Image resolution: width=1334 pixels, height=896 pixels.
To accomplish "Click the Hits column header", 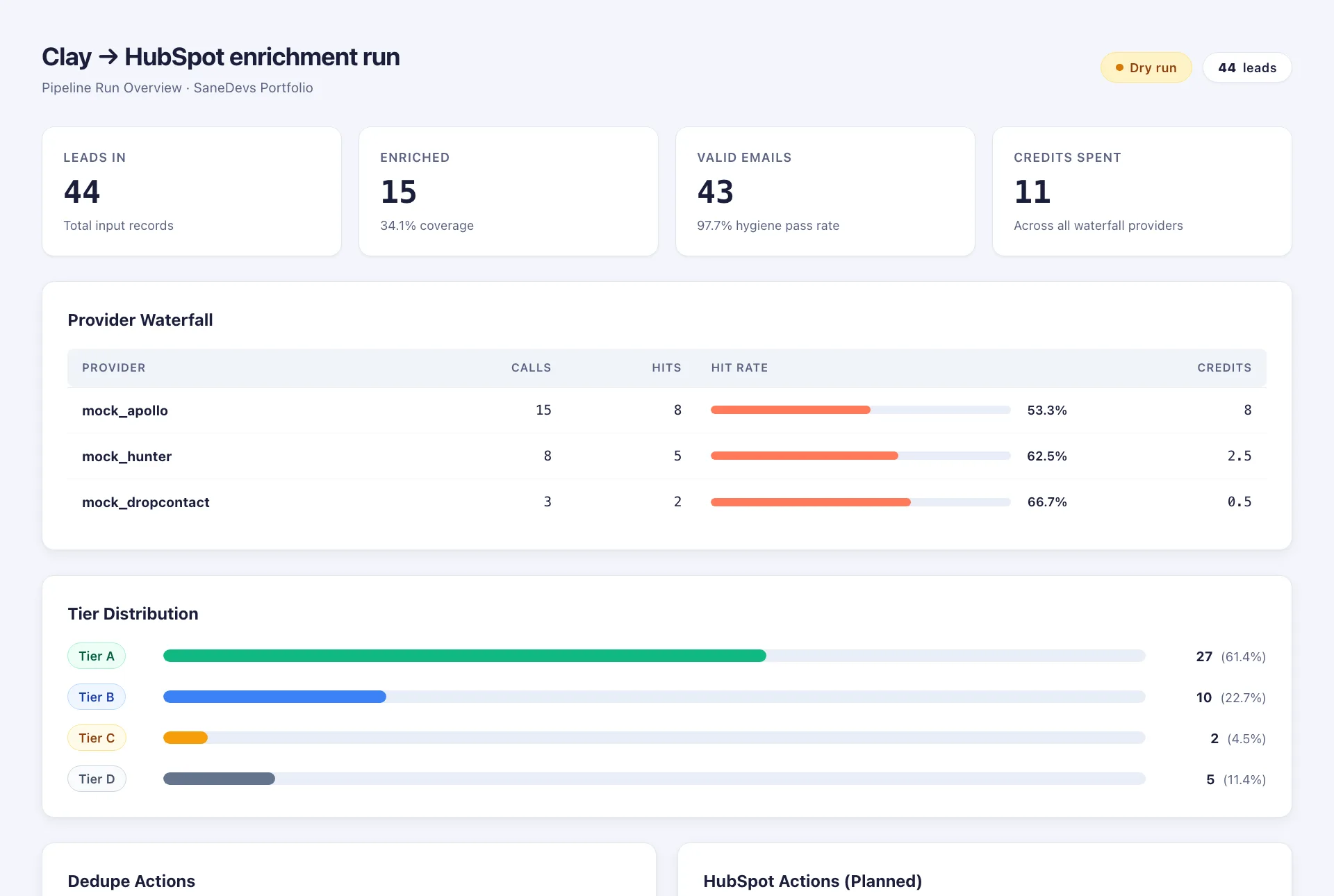I will pyautogui.click(x=666, y=367).
